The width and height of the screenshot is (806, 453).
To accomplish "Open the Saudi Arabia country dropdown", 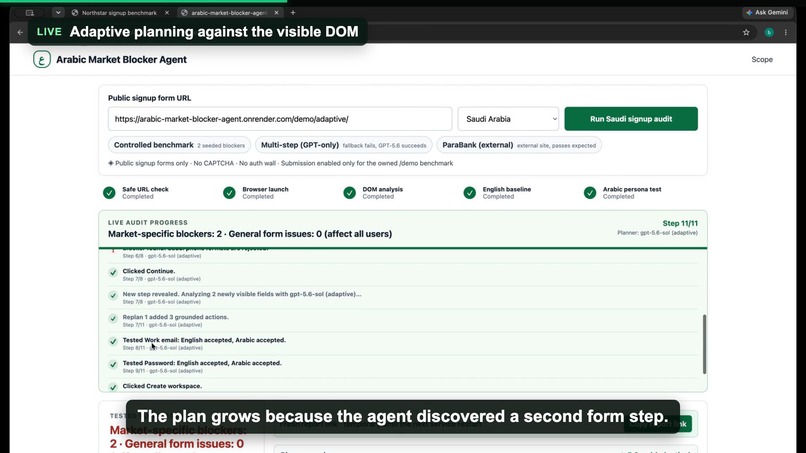I will pos(508,119).
